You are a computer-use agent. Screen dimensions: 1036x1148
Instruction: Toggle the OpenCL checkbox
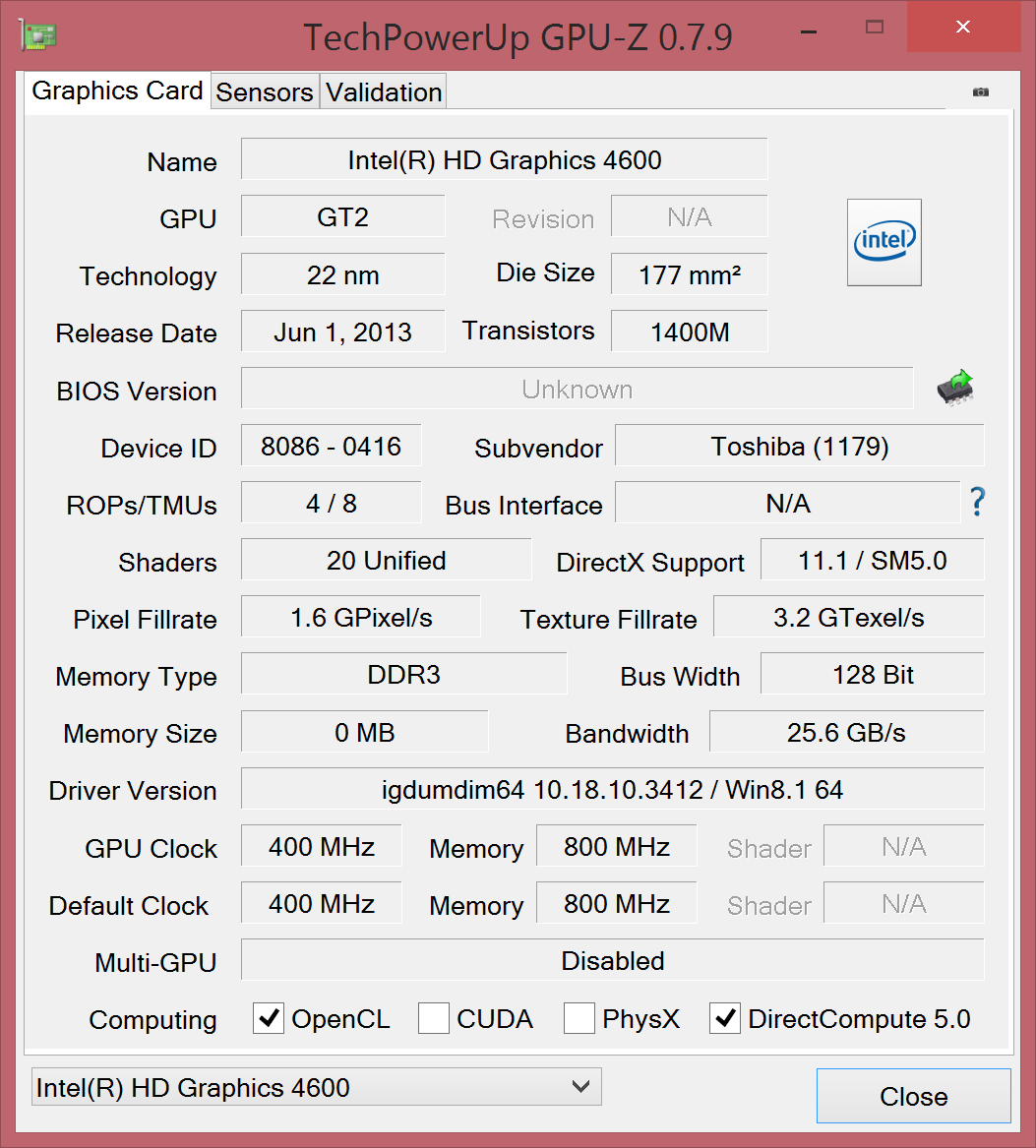(269, 1018)
